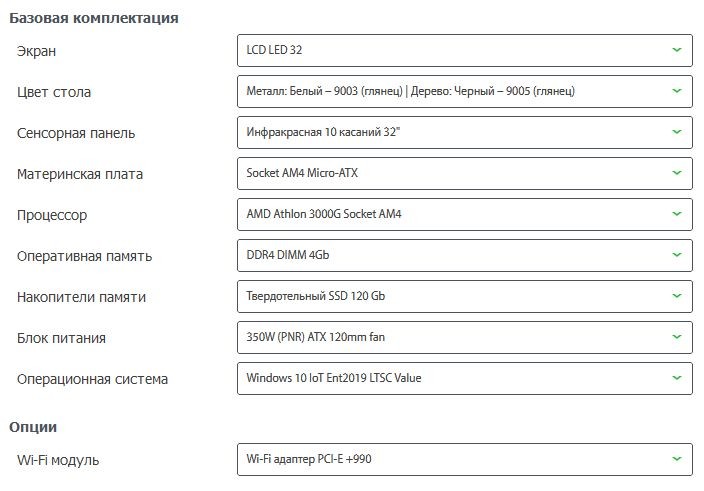The image size is (704, 491).
Task: Click the green chevron beside 350W (PNR) ATX
Action: [677, 337]
